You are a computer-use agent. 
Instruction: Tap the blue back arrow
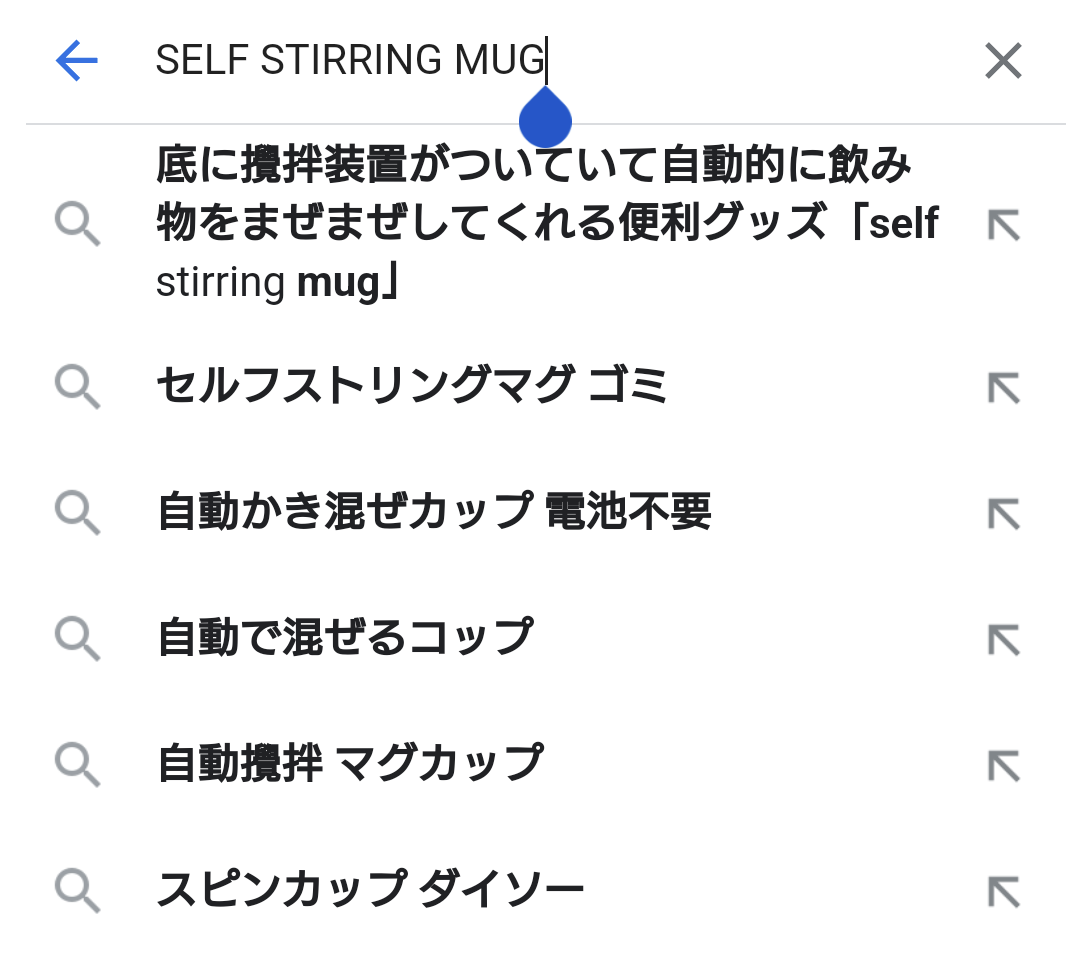pyautogui.click(x=77, y=61)
